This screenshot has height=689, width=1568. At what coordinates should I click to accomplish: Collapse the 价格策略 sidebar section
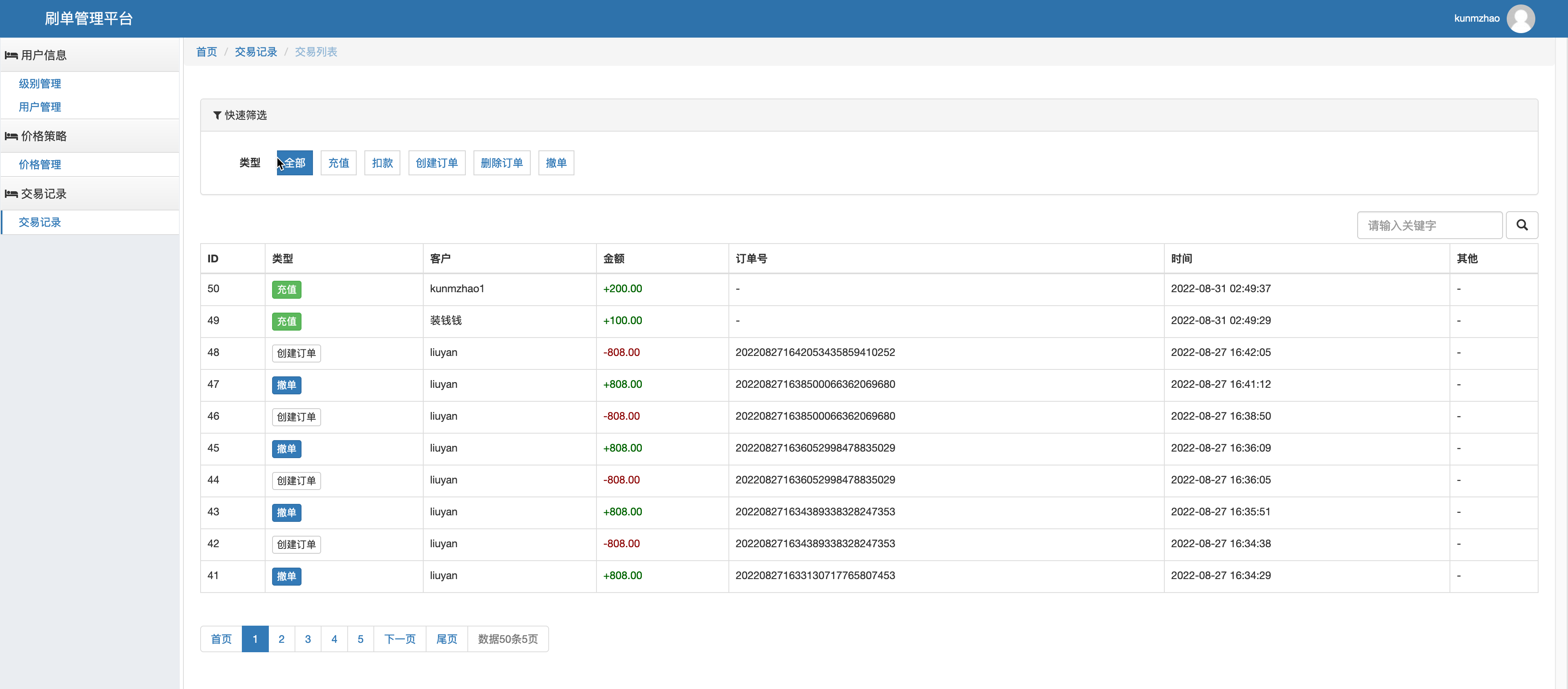44,136
